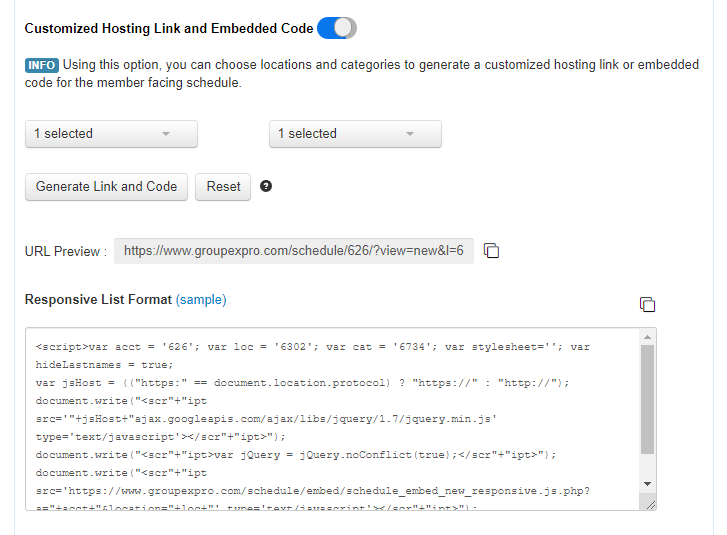The image size is (727, 535).
Task: Copy the URL Preview with the copy icon
Action: tap(491, 251)
